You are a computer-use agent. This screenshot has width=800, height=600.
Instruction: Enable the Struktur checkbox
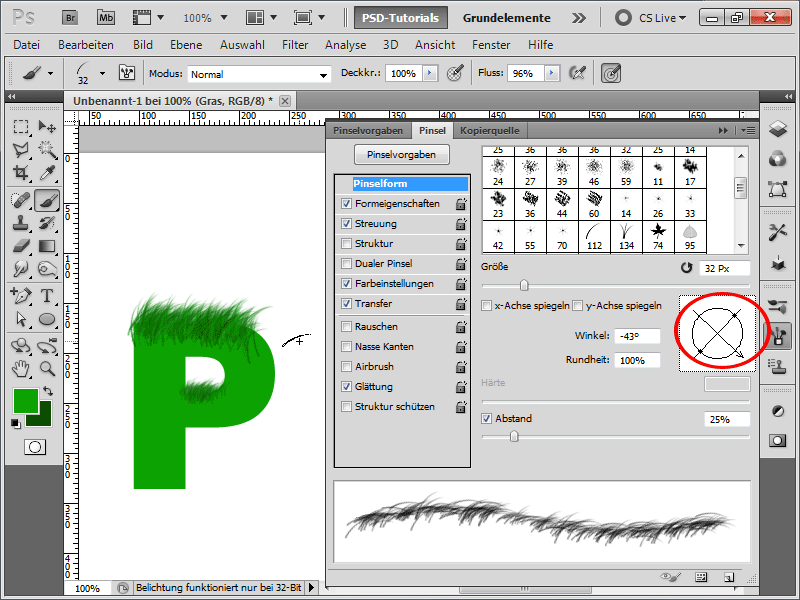click(x=346, y=243)
